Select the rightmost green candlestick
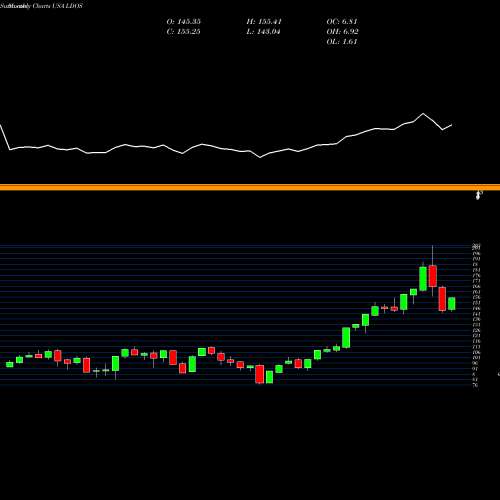500x500 pixels. point(452,304)
